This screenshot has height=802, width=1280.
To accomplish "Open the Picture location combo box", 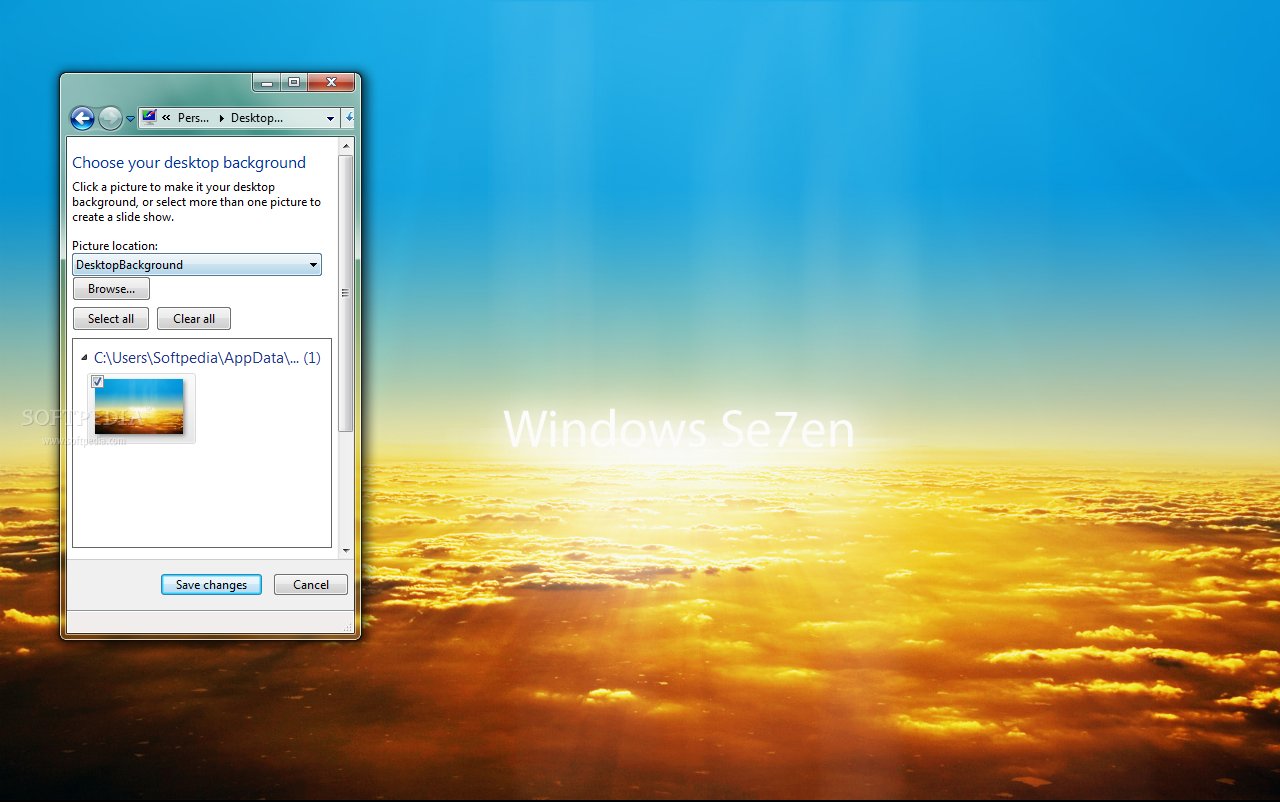I will click(197, 265).
